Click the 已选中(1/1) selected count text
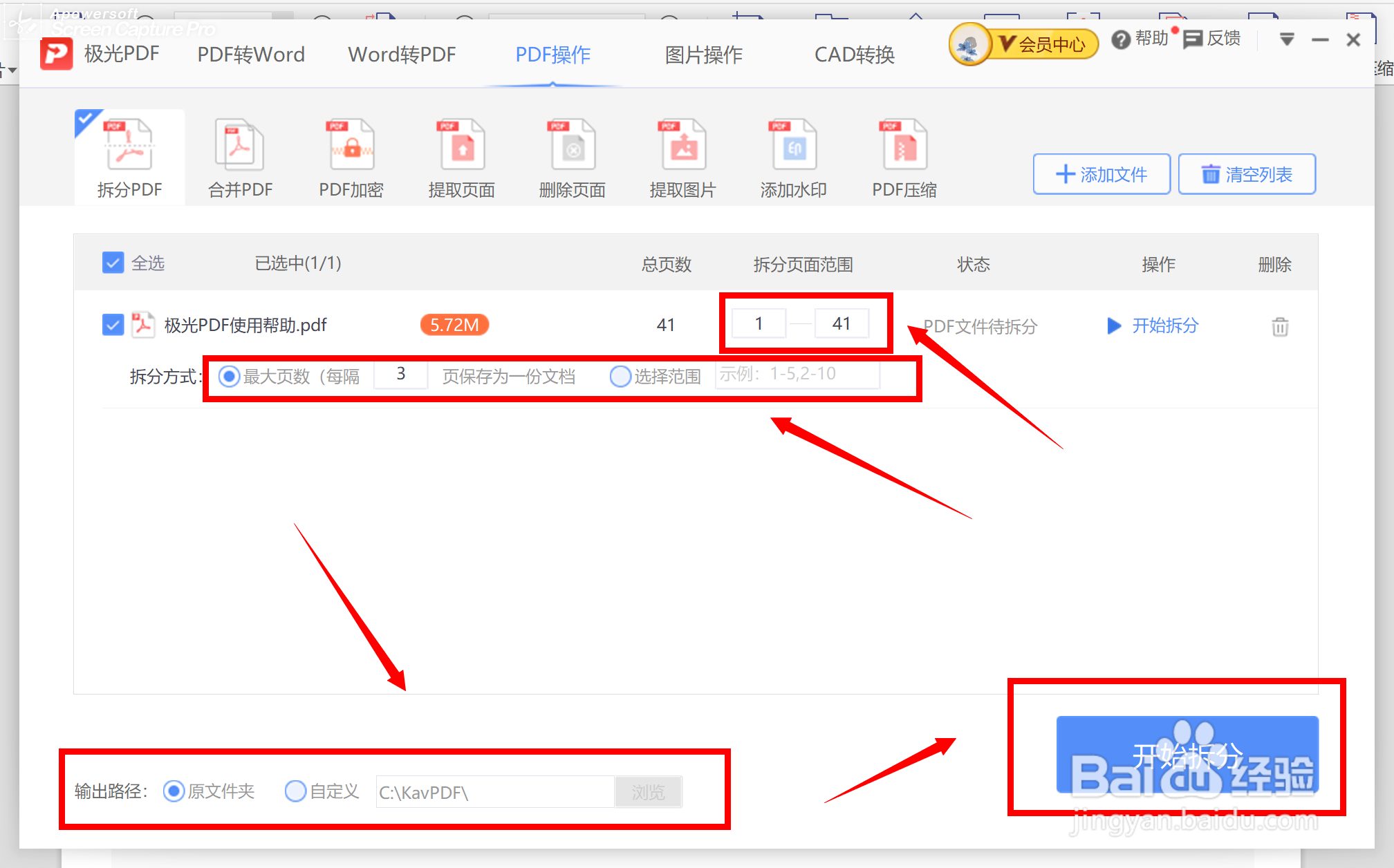The height and width of the screenshot is (868, 1394). [298, 263]
